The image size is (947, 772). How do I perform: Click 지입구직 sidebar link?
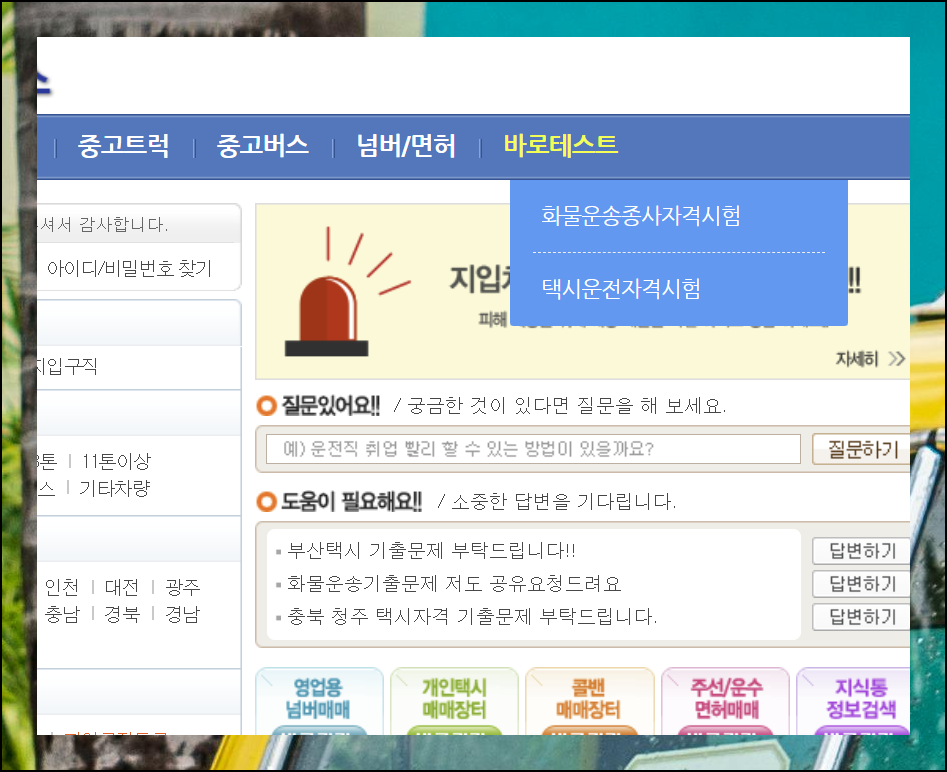67,366
